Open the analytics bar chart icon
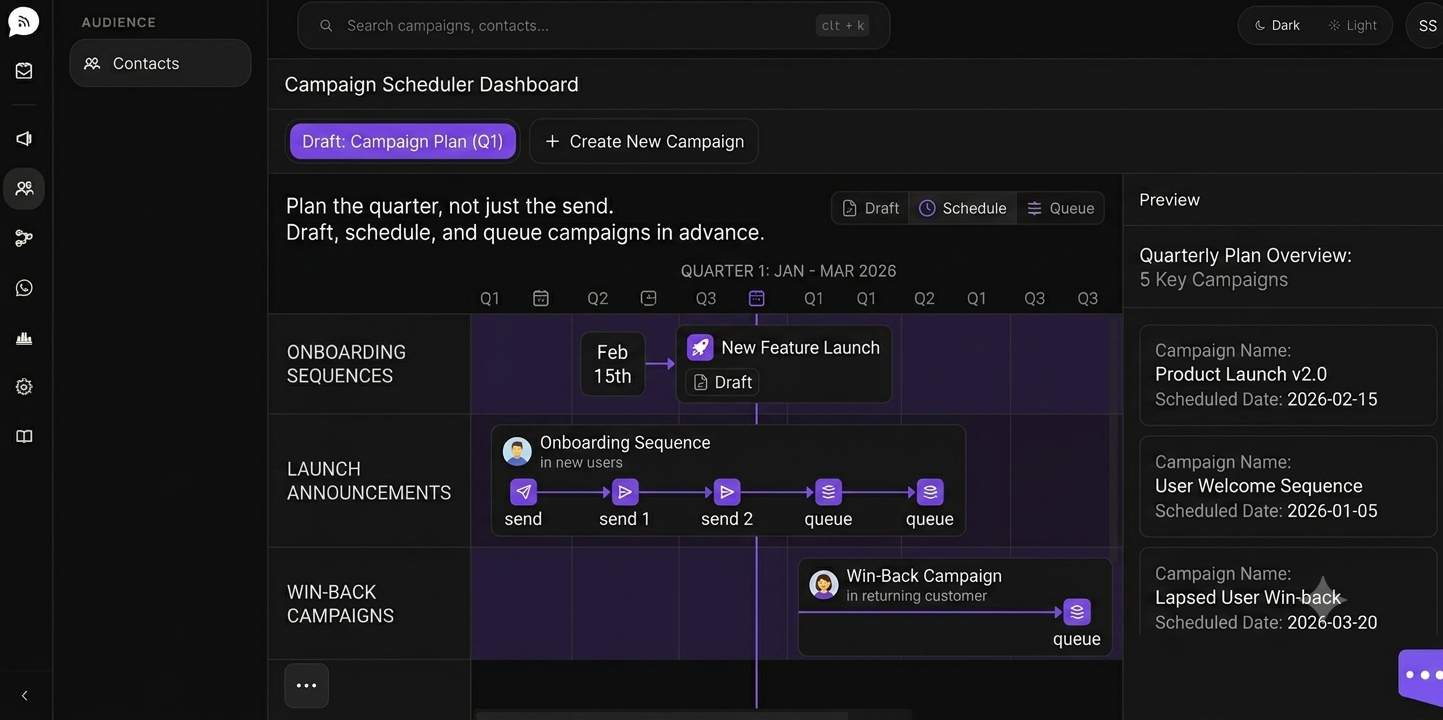This screenshot has width=1443, height=720. 24,338
